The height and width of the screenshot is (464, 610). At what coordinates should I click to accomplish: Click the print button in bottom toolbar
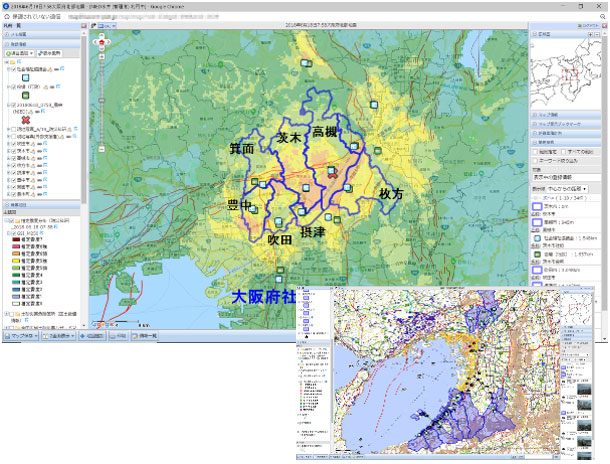pyautogui.click(x=118, y=336)
